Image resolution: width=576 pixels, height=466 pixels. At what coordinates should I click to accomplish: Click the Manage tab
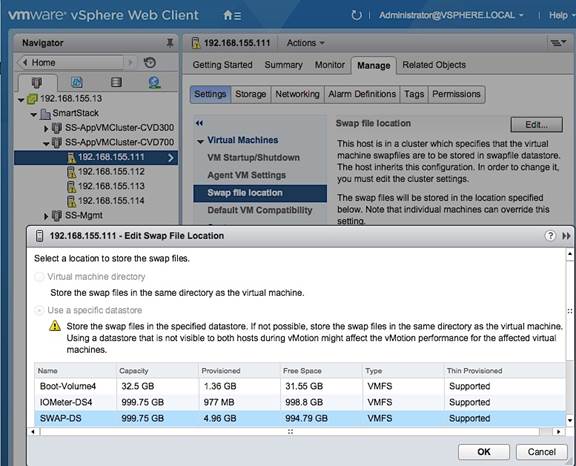pos(374,66)
